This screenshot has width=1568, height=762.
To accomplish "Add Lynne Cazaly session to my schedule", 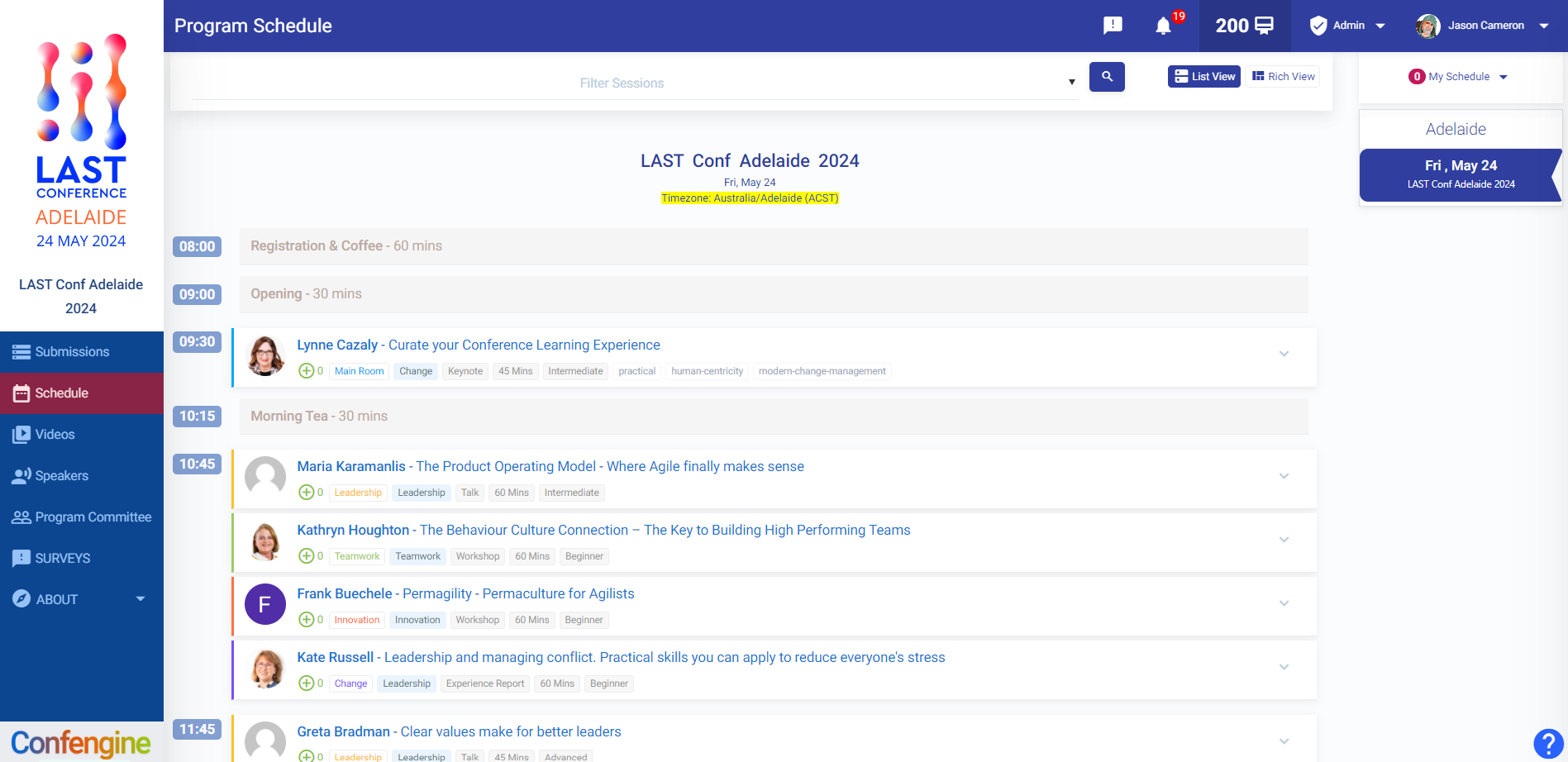I will point(307,371).
